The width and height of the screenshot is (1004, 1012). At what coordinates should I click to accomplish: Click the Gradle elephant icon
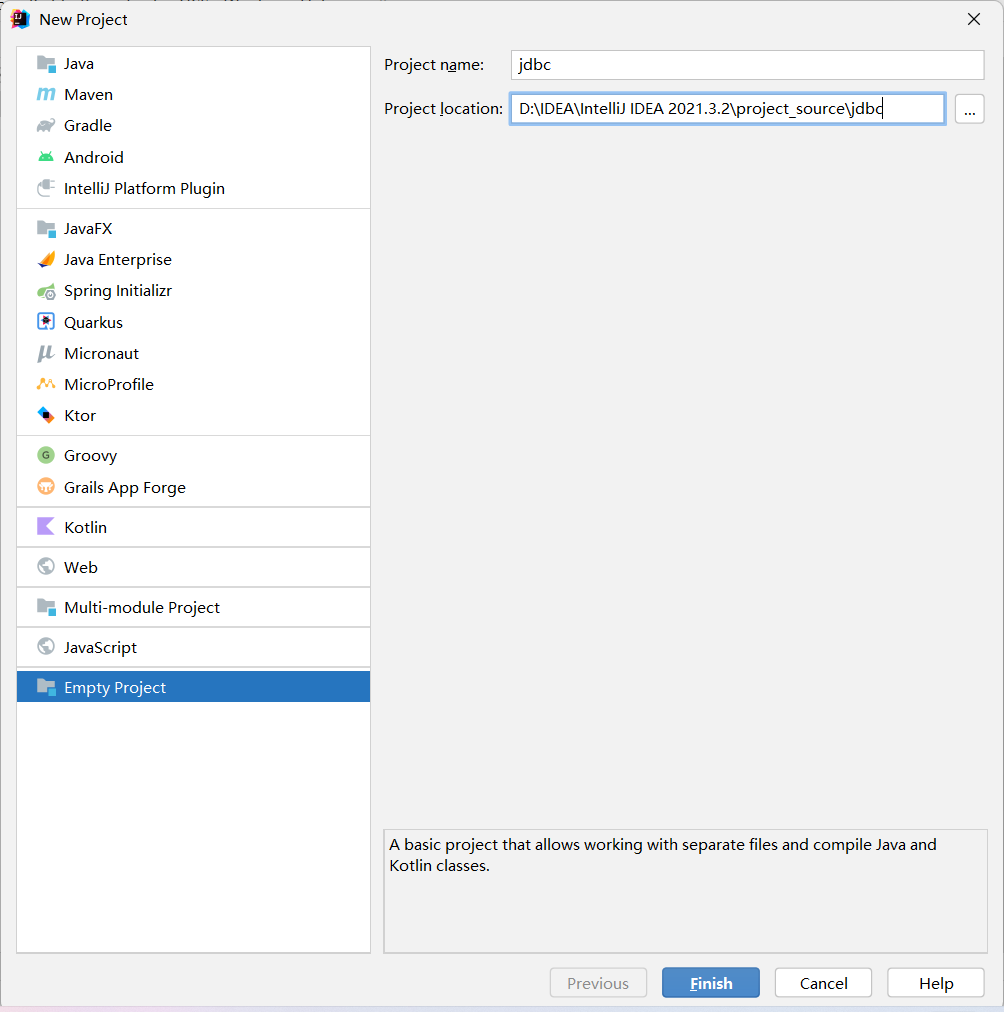tap(46, 126)
